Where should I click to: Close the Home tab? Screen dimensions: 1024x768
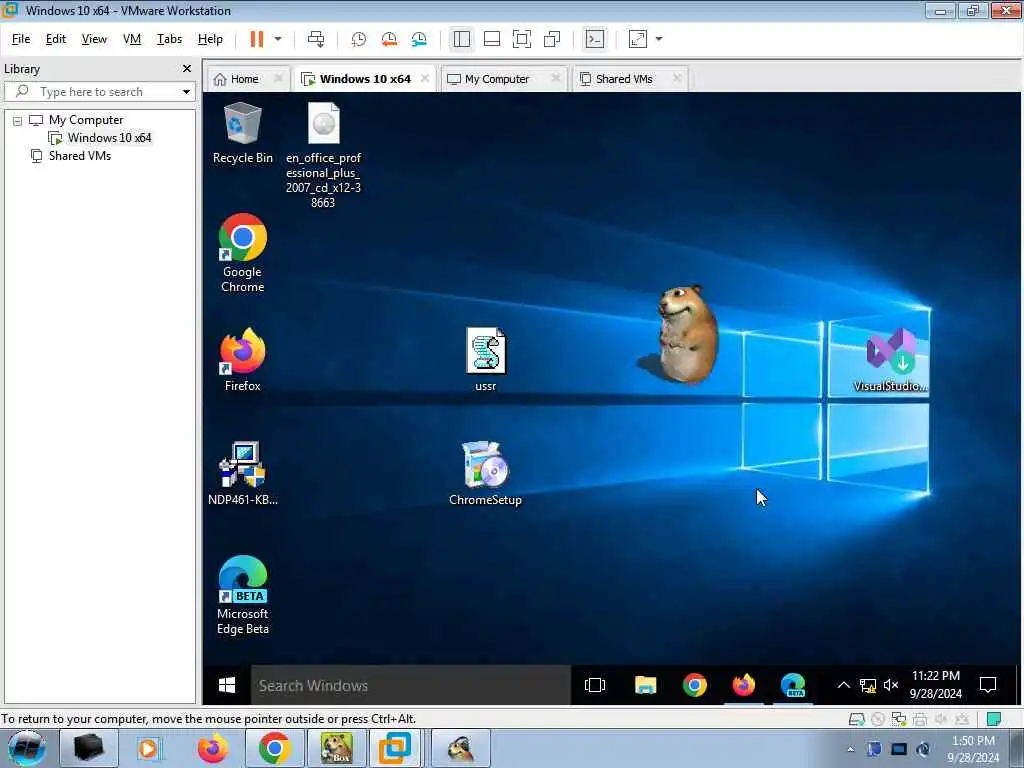tap(278, 78)
